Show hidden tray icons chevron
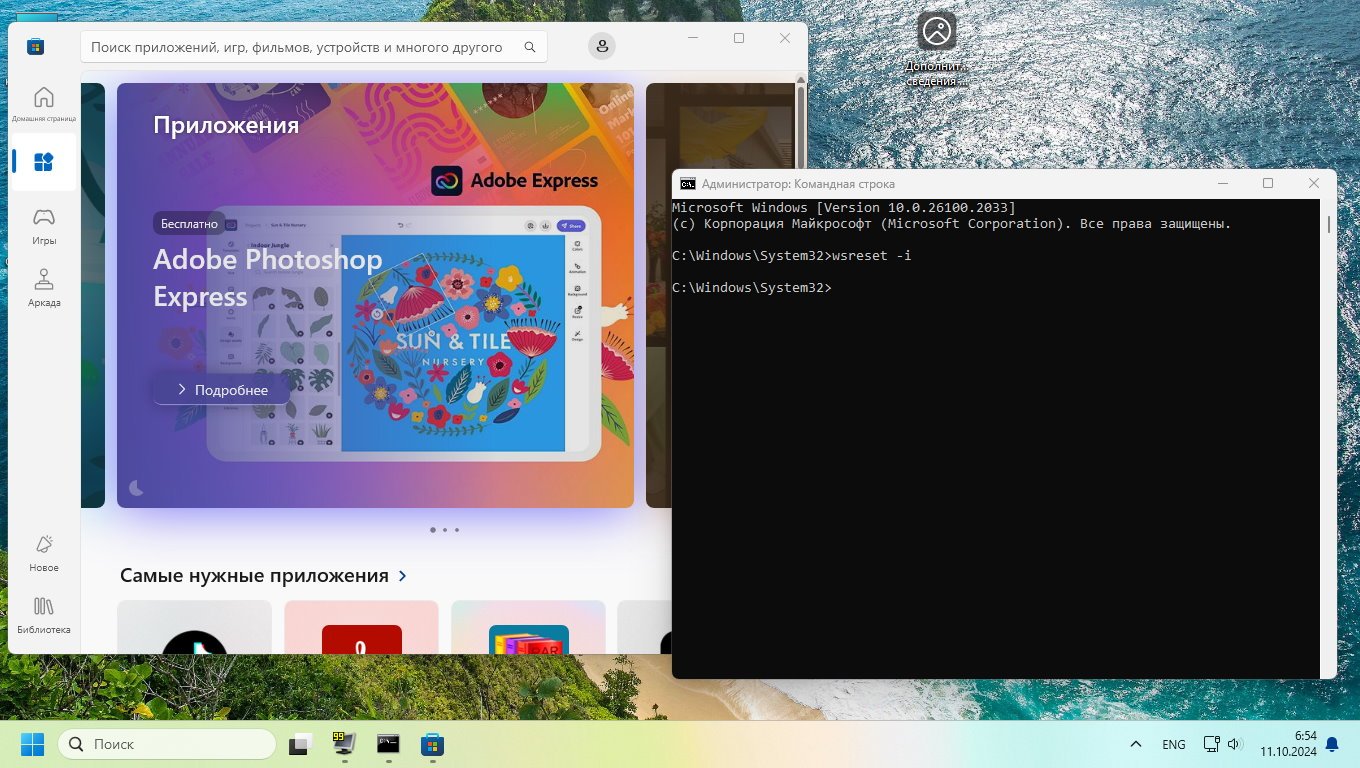Screen dimensions: 1360x768 pyautogui.click(x=1136, y=744)
